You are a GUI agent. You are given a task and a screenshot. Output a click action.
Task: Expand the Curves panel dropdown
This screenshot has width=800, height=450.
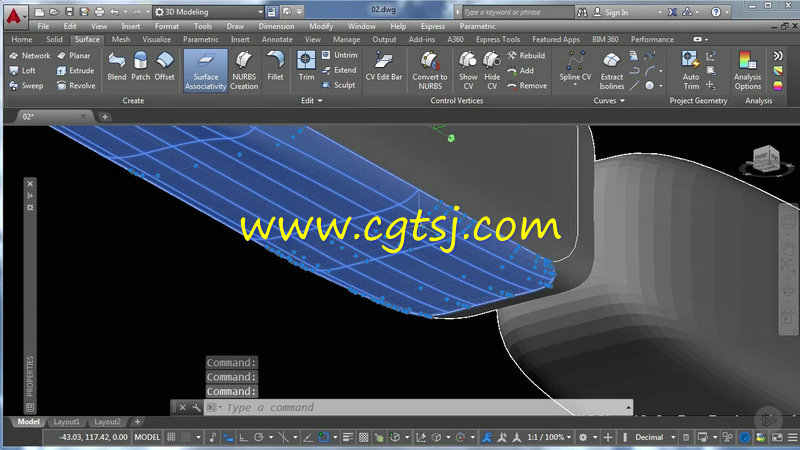coord(609,101)
